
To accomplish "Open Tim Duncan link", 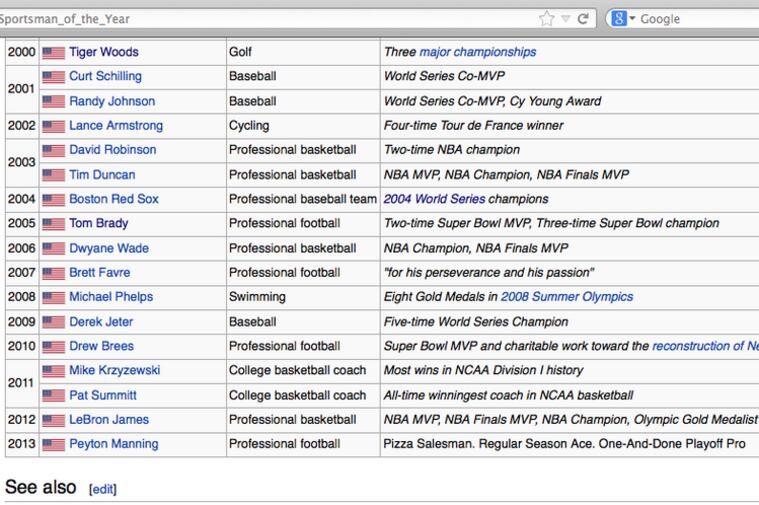I will [102, 175].
